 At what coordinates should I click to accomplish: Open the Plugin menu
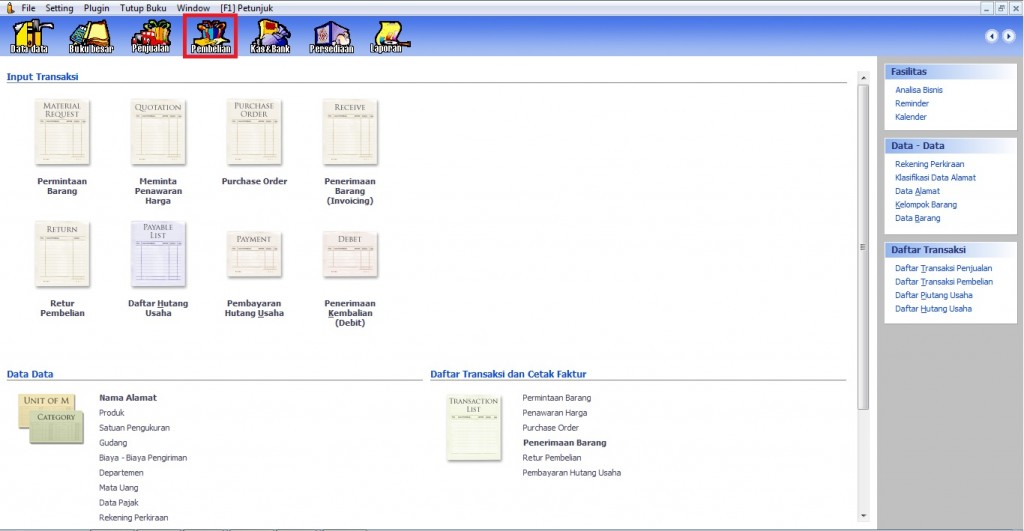[x=97, y=7]
